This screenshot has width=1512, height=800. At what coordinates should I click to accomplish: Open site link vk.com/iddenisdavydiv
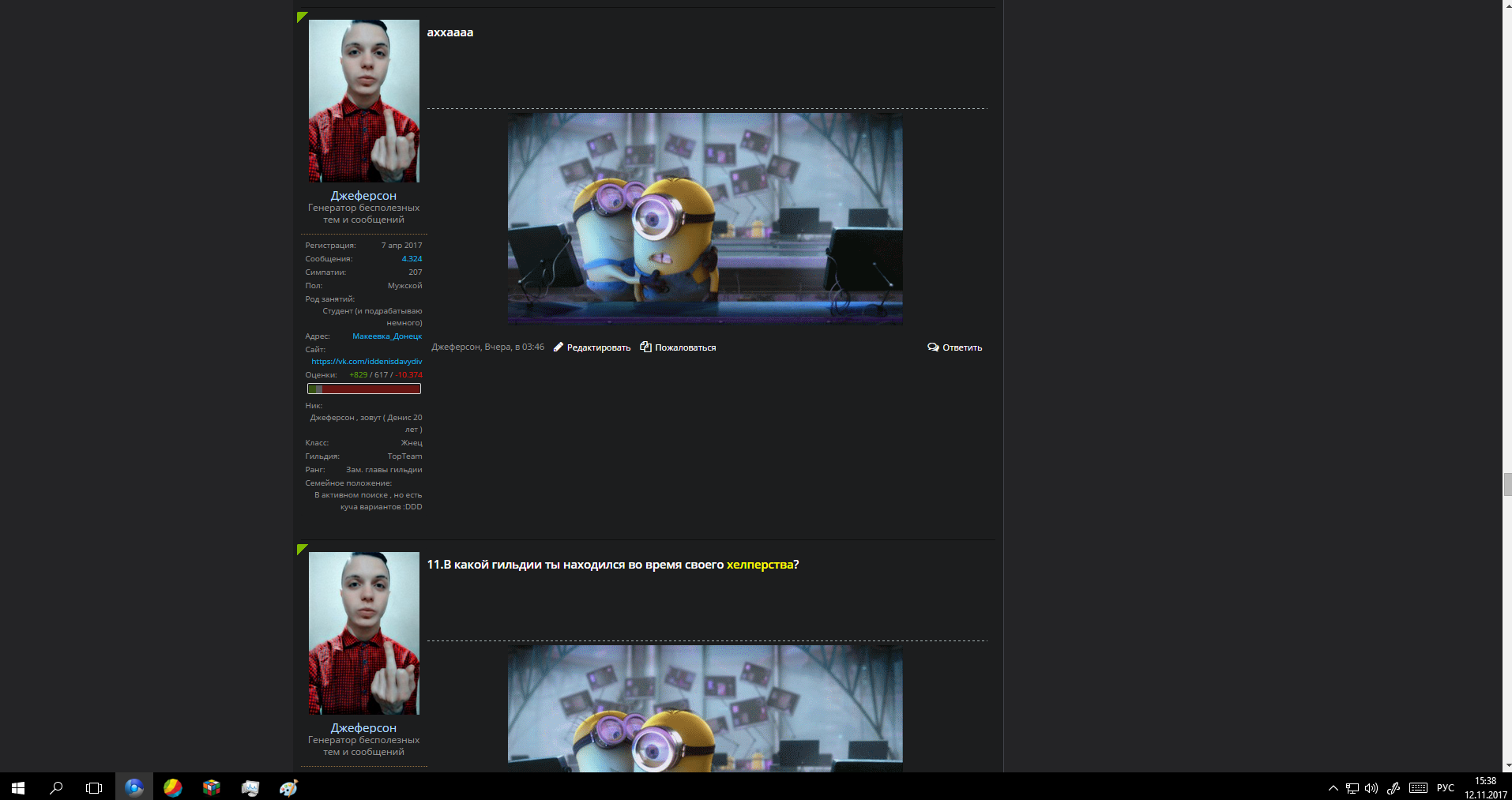coord(367,362)
